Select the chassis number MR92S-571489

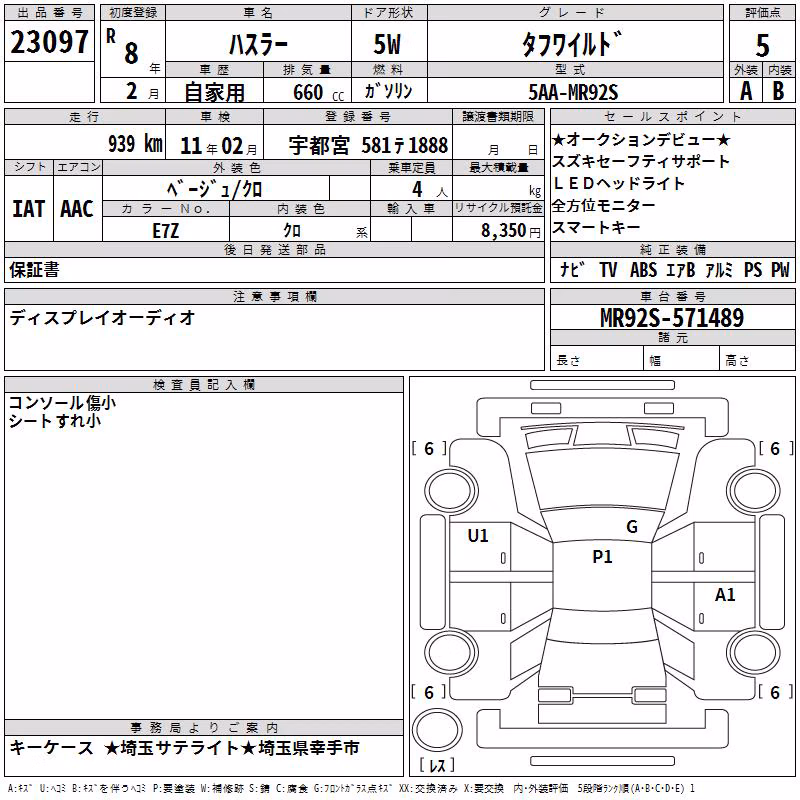672,317
